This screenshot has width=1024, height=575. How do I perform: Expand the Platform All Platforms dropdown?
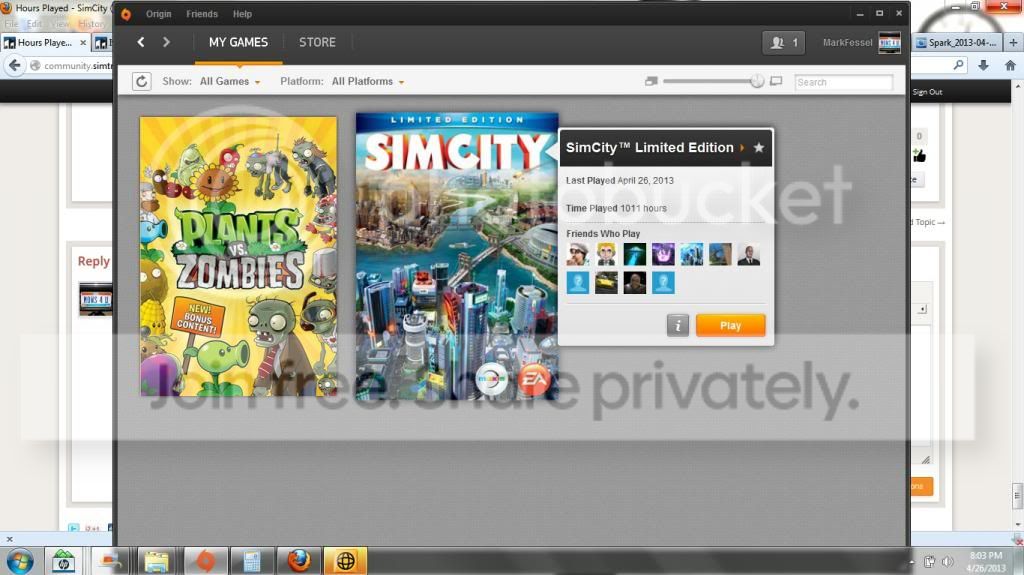coord(368,81)
